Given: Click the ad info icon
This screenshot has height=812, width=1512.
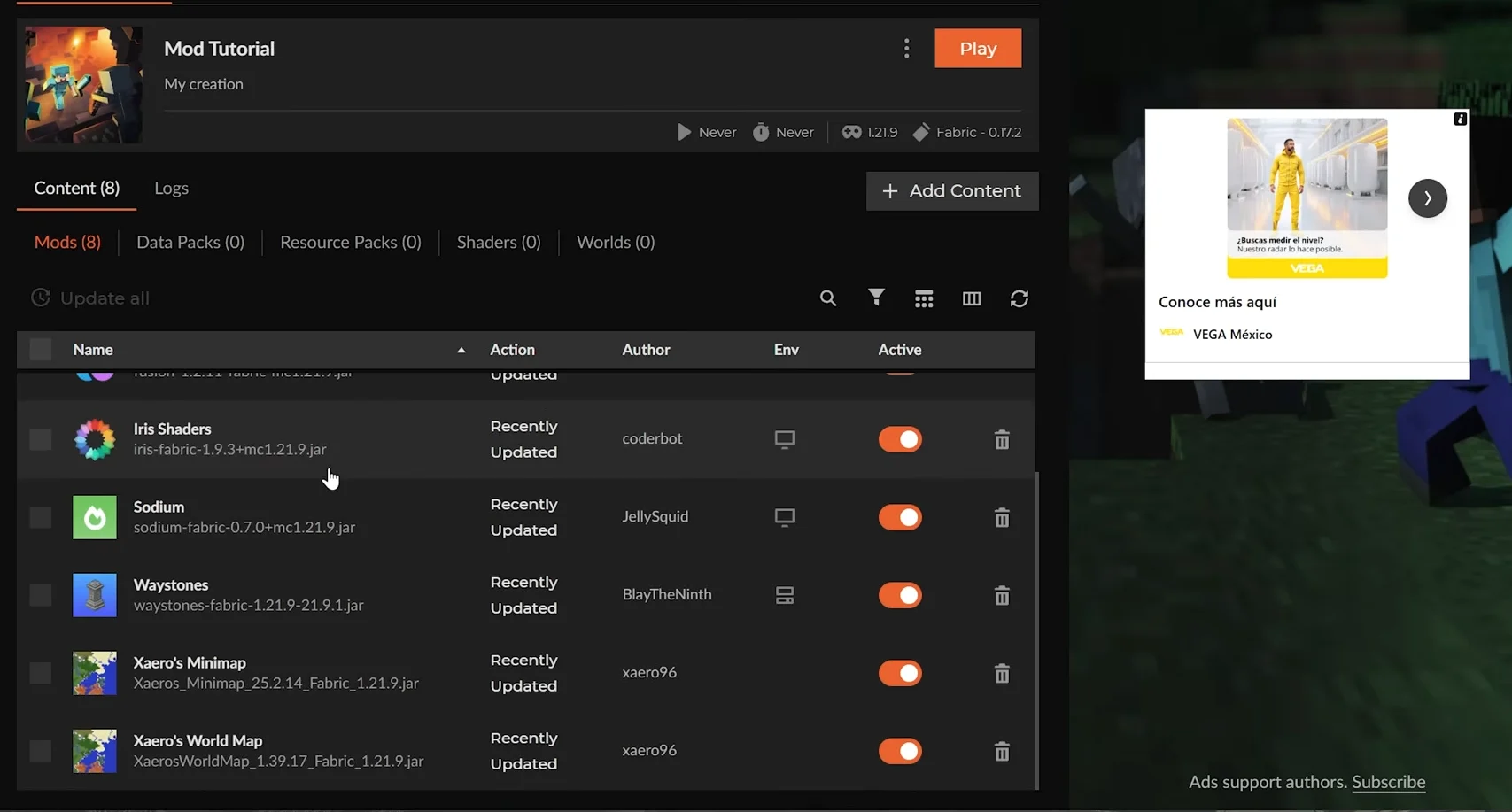Looking at the screenshot, I should click(x=1461, y=119).
